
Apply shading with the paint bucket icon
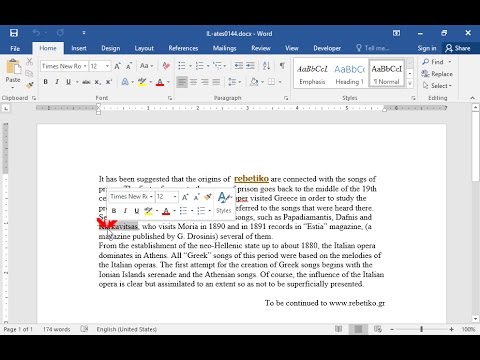[x=254, y=82]
